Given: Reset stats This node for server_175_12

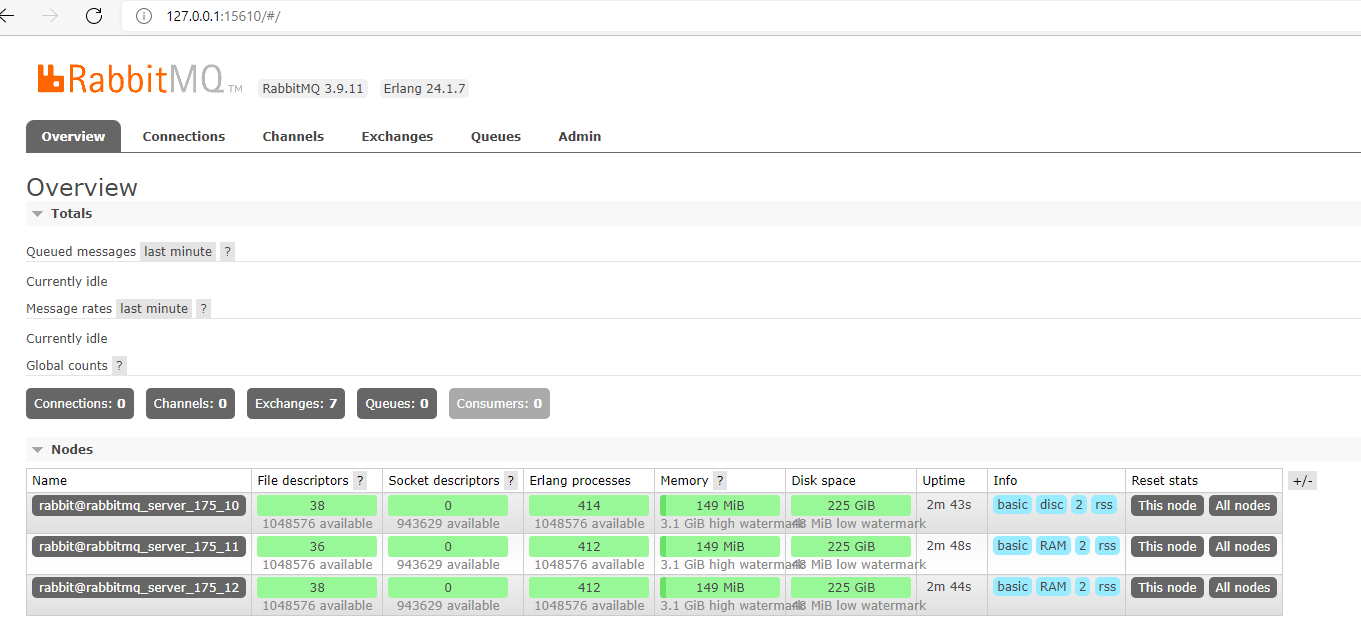Looking at the screenshot, I should (x=1167, y=588).
